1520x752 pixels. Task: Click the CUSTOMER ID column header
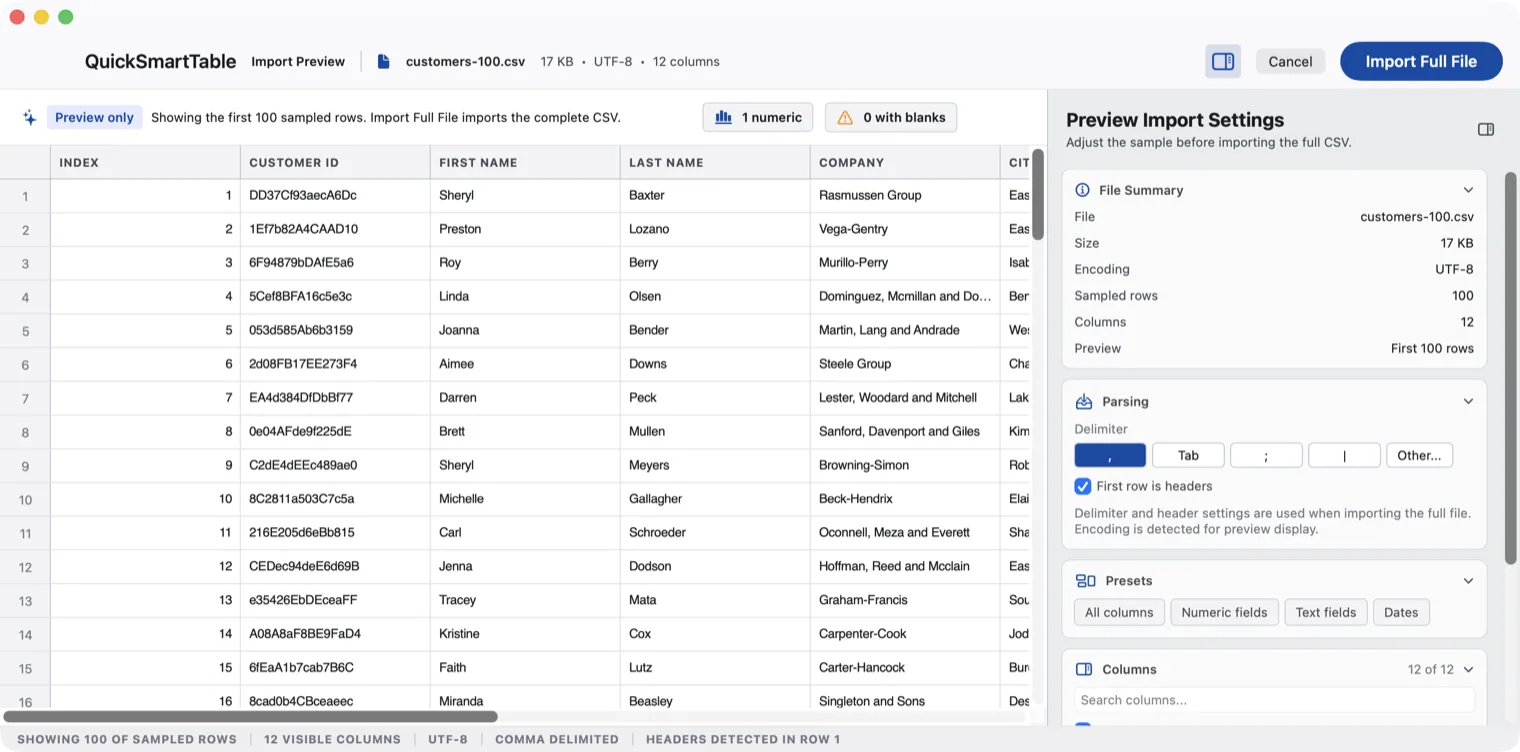click(x=335, y=162)
